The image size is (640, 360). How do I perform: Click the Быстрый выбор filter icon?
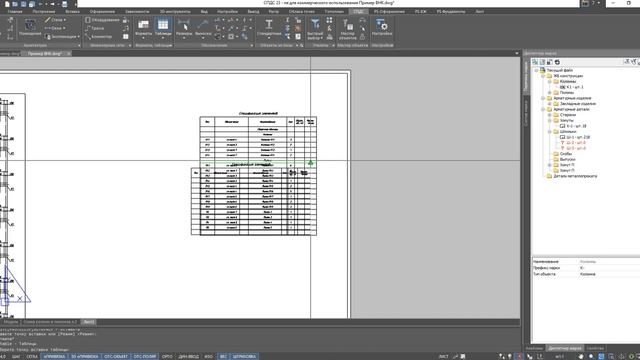click(x=315, y=25)
